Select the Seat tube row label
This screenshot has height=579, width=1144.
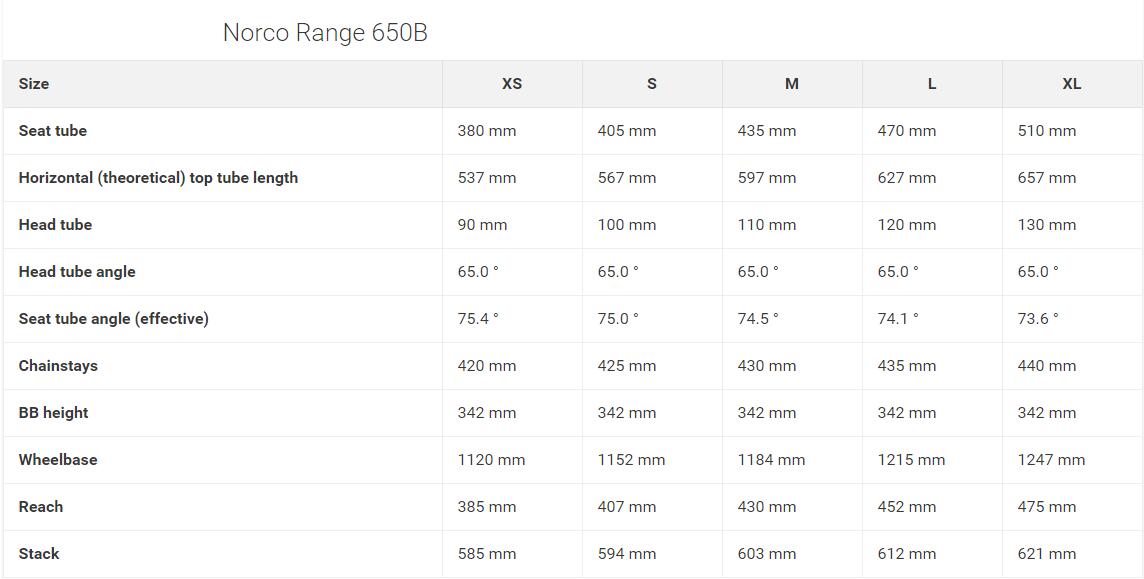pos(53,131)
